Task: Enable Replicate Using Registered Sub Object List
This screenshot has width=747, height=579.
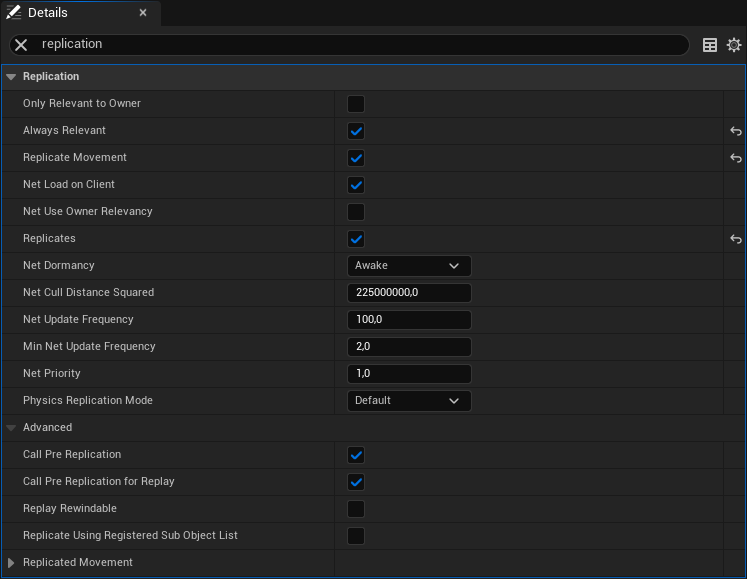Action: coord(356,536)
